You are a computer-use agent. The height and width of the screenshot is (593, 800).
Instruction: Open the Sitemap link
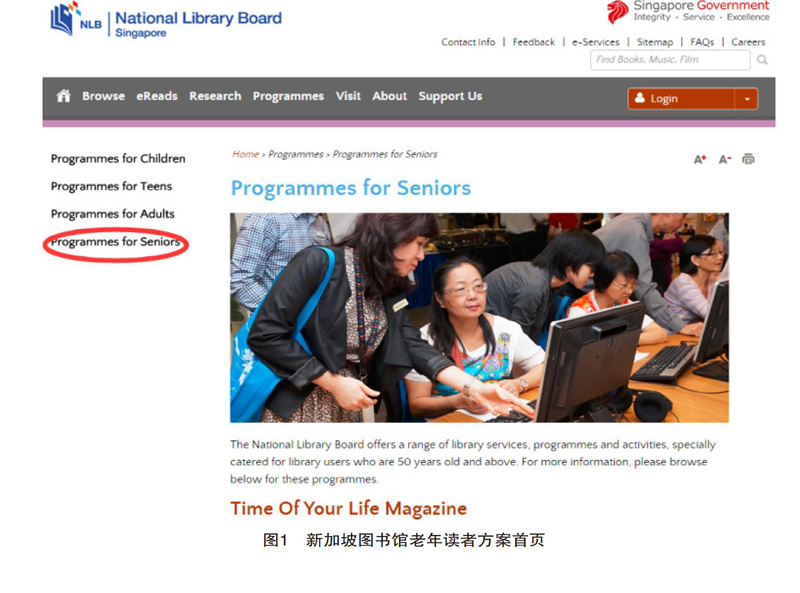(x=655, y=42)
